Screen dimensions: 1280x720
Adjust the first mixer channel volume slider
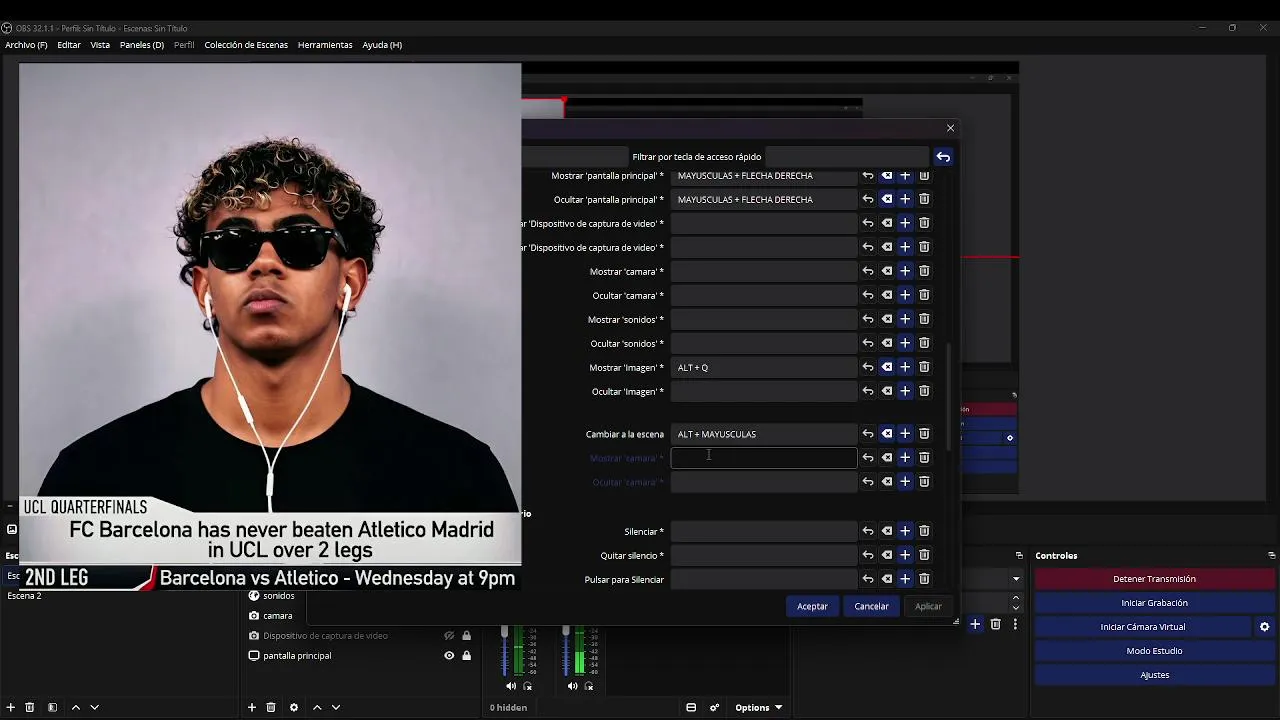(505, 633)
